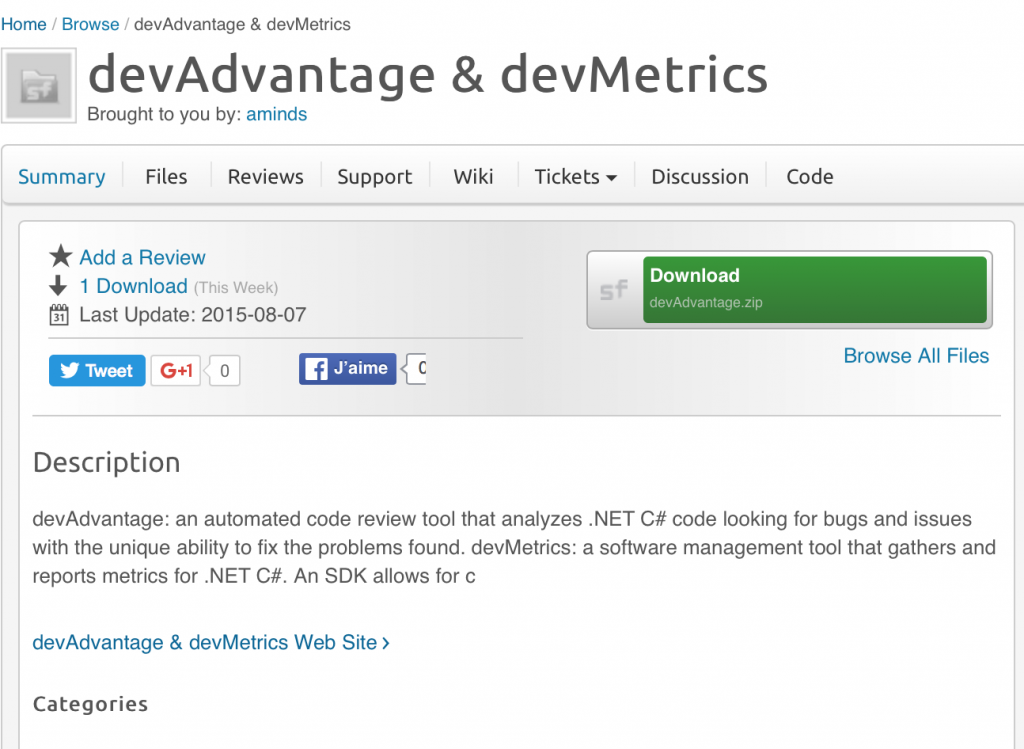Click the star icon beside Add a Review

click(61, 256)
